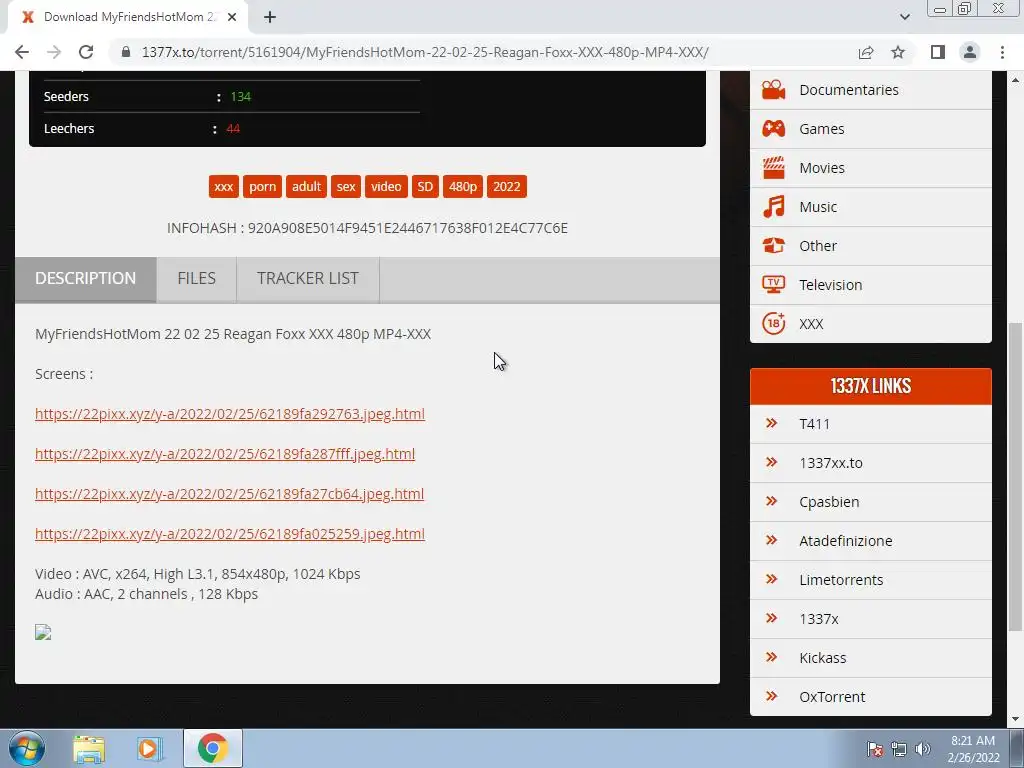Viewport: 1024px width, 768px height.
Task: Click the '480p' tag
Action: 462,187
